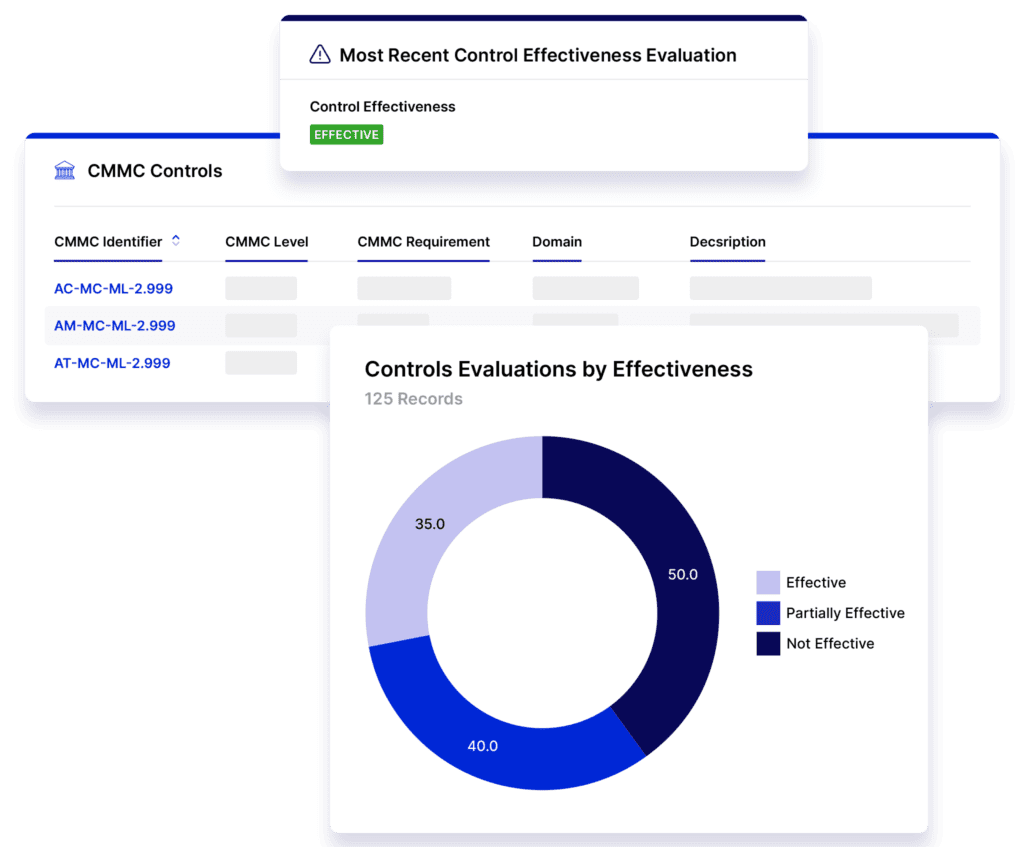Click the Most Recent Control Effectiveness Evaluation heading
This screenshot has height=847, width=1024.
(x=538, y=55)
